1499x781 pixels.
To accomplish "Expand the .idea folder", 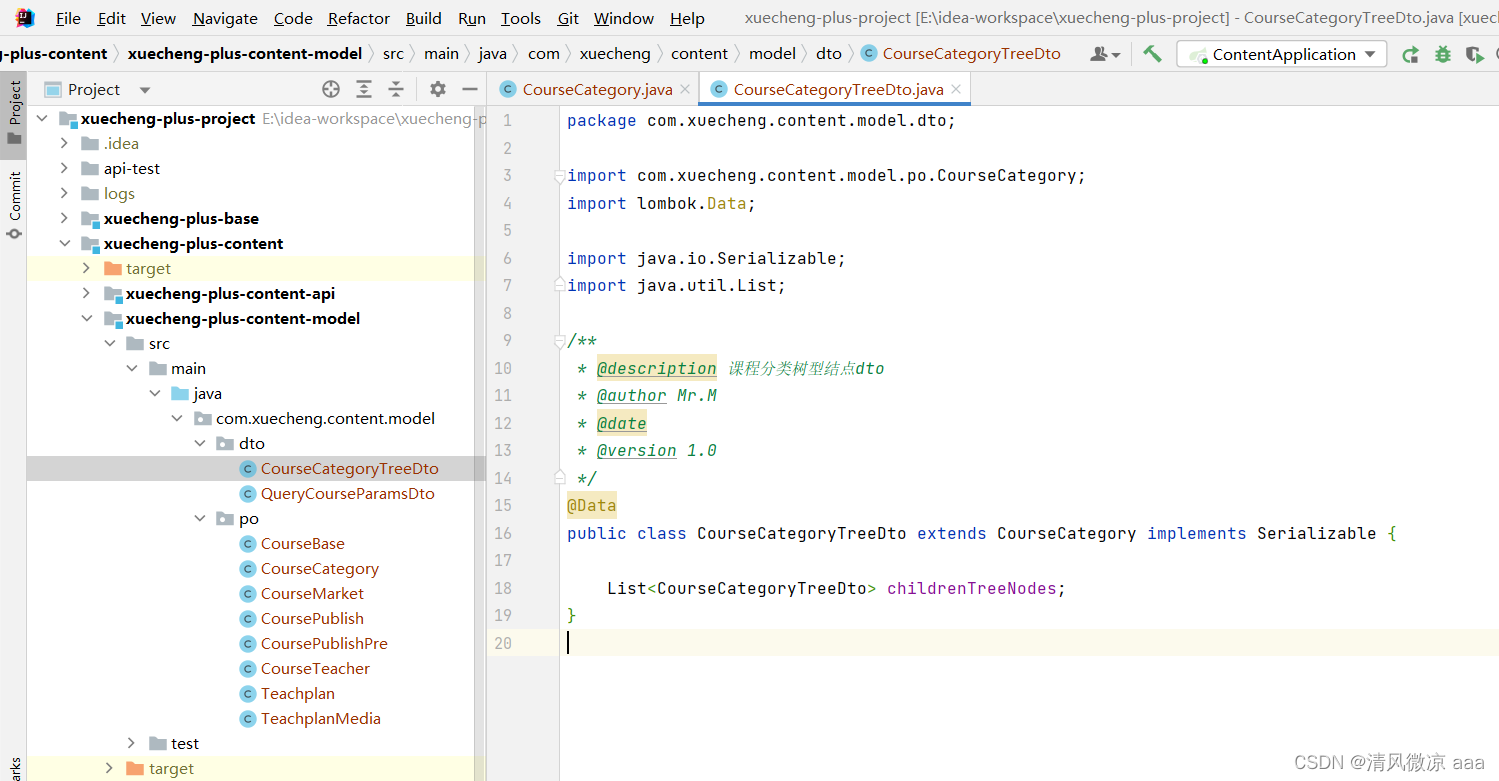I will (x=64, y=144).
